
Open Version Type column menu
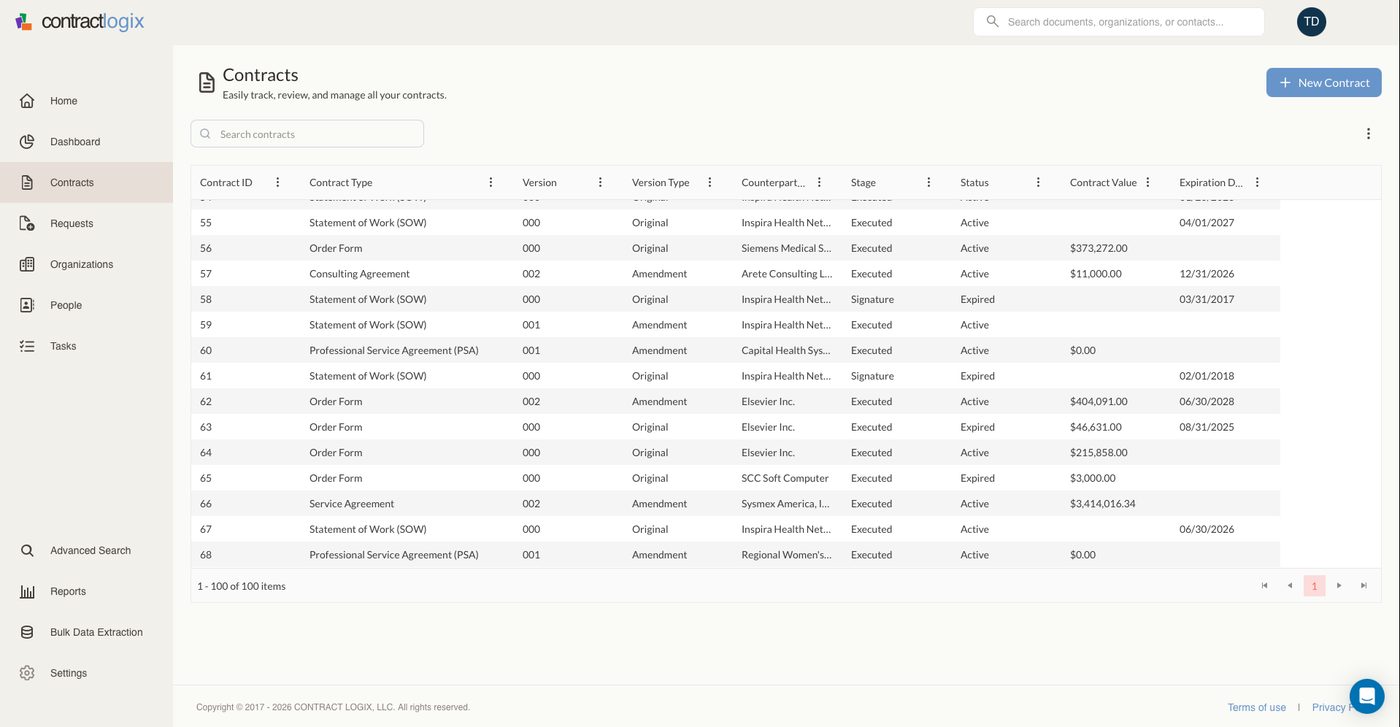pos(710,183)
